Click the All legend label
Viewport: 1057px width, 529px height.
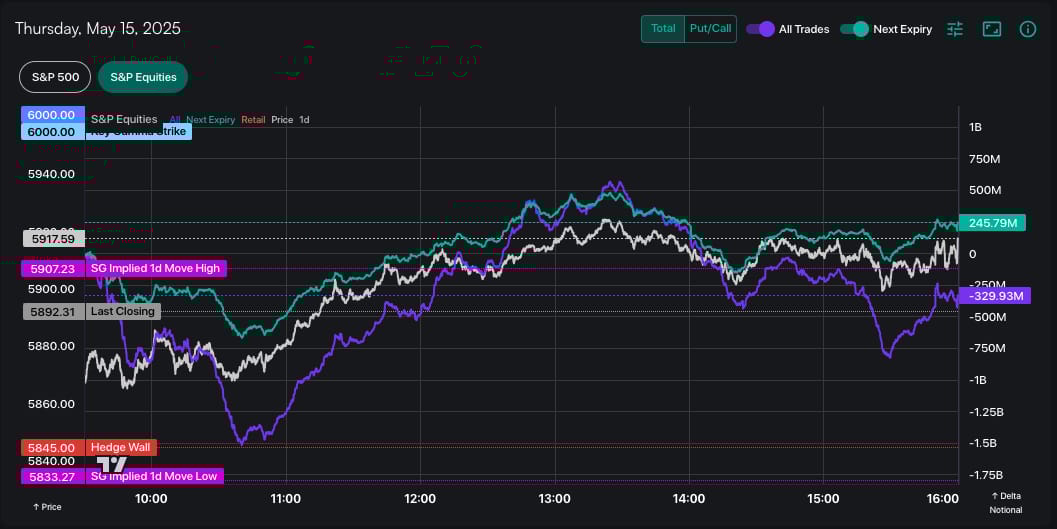(x=175, y=120)
